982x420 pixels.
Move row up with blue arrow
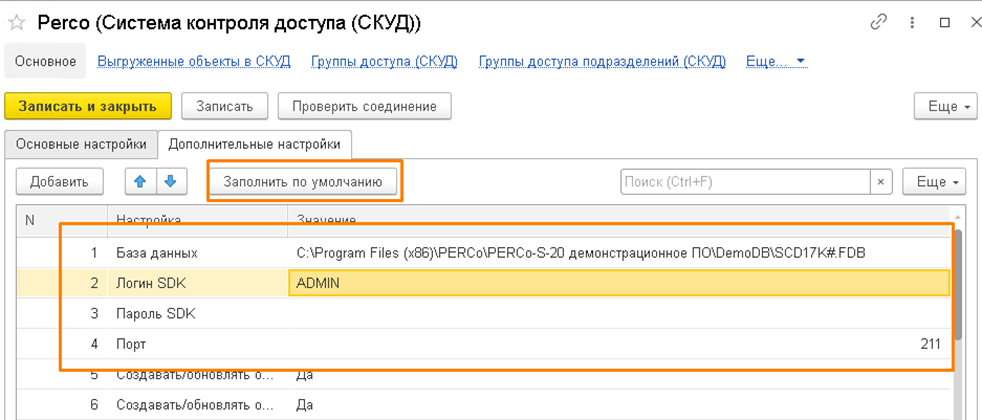pos(139,181)
